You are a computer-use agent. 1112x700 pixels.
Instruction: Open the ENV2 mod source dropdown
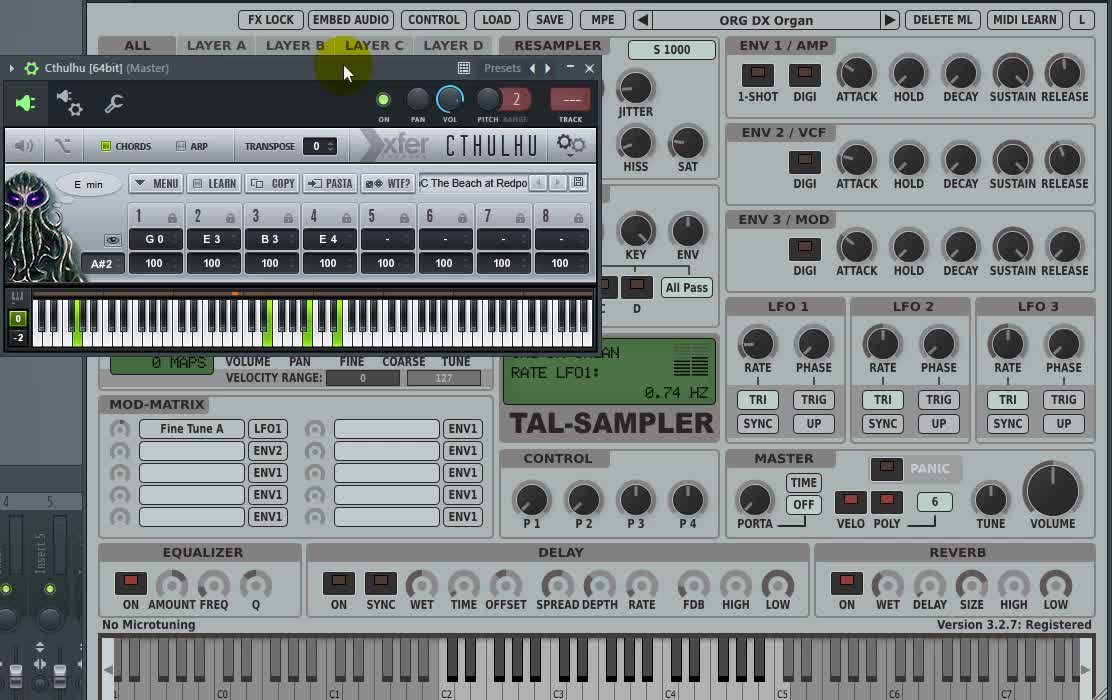[x=267, y=450]
